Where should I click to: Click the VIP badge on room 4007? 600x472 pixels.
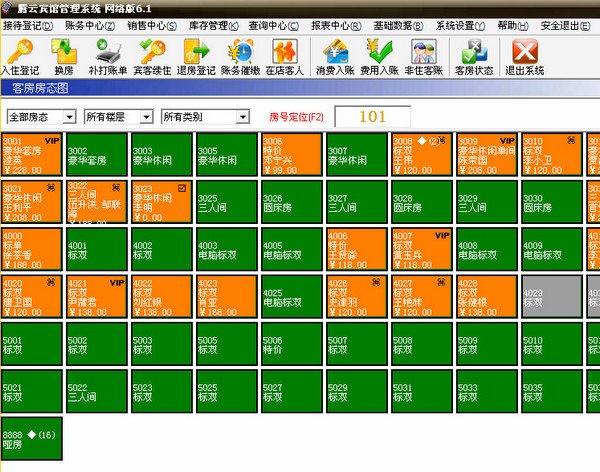tap(442, 235)
